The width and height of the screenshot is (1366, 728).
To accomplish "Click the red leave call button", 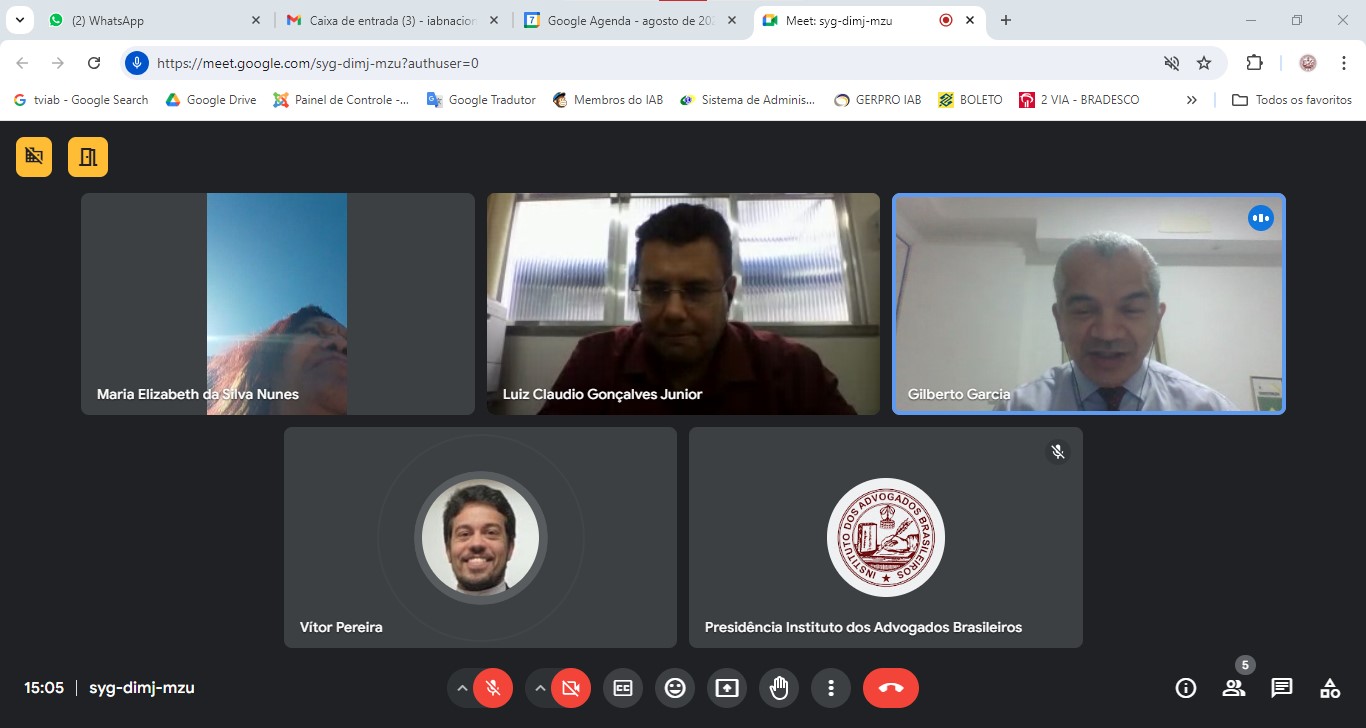I will (890, 688).
